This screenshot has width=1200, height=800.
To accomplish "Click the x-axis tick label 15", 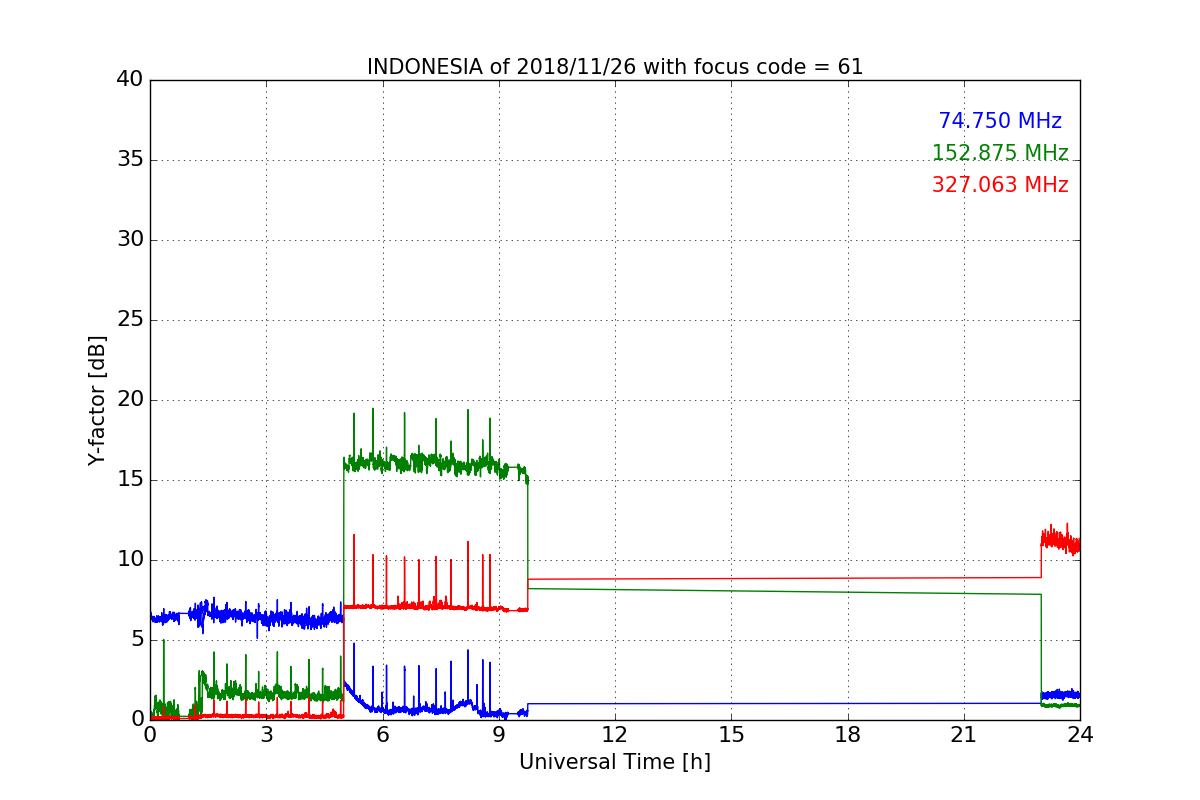I will (x=731, y=735).
